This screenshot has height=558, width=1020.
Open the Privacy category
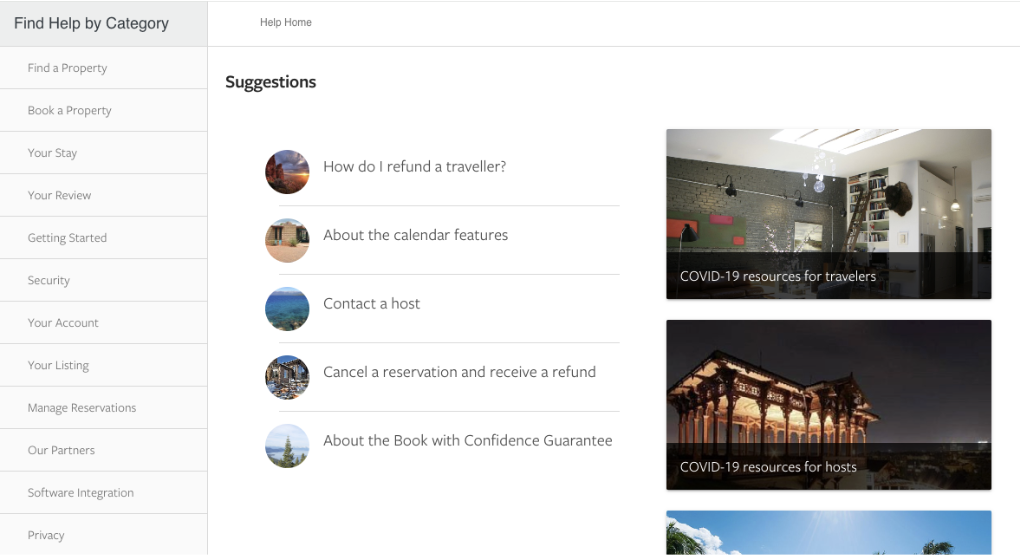point(46,535)
